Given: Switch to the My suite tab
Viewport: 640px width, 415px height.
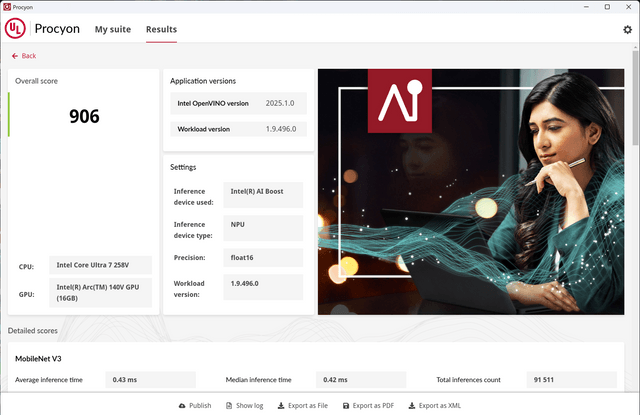Looking at the screenshot, I should point(113,29).
